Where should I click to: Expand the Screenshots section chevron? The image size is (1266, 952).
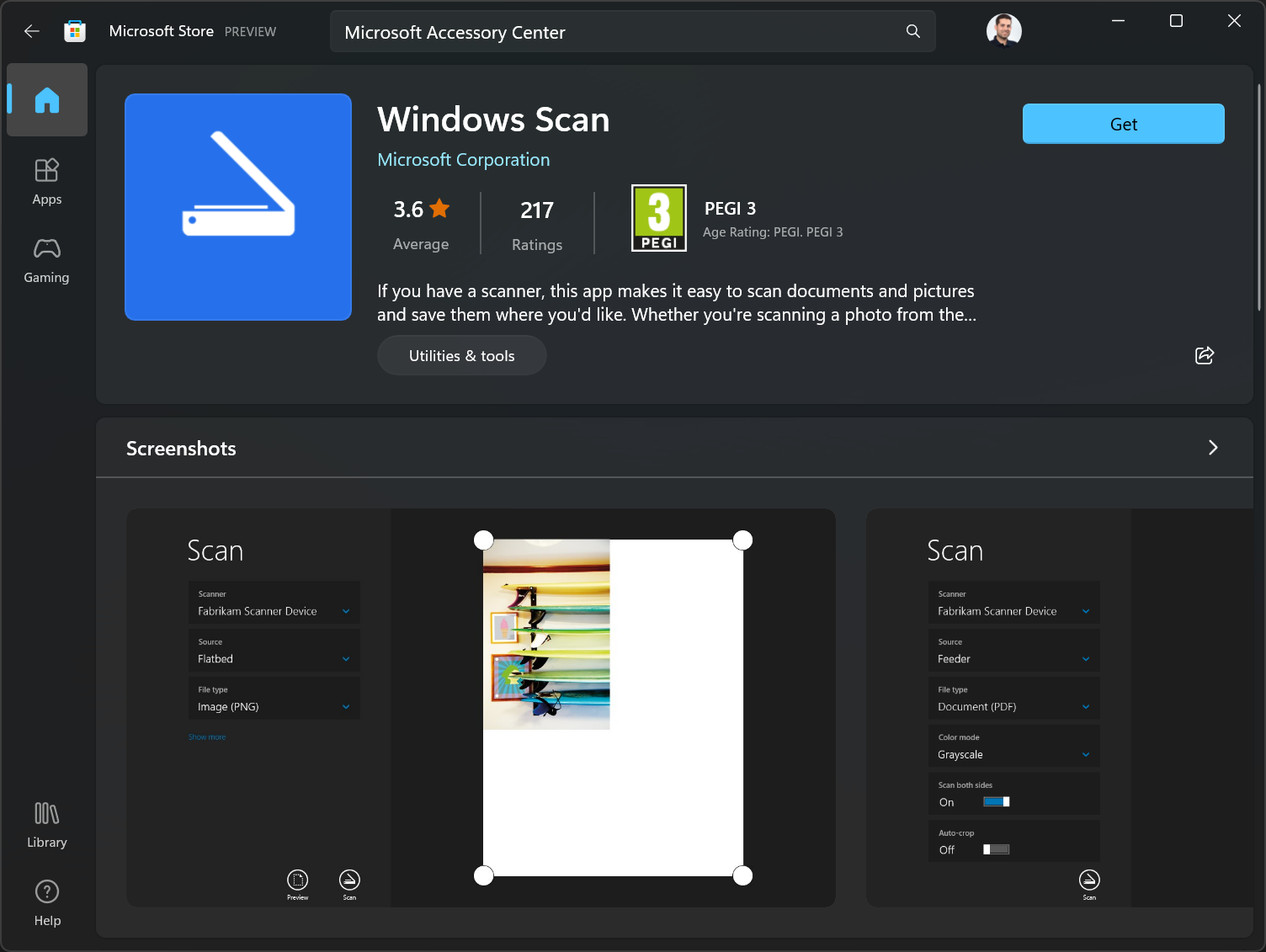point(1212,448)
